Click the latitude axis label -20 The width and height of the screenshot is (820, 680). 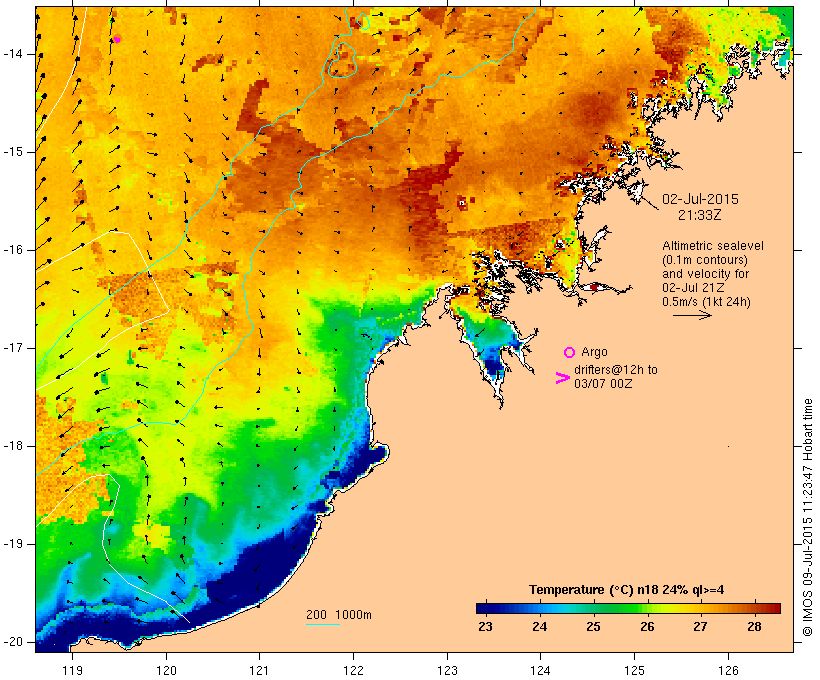[x=13, y=642]
